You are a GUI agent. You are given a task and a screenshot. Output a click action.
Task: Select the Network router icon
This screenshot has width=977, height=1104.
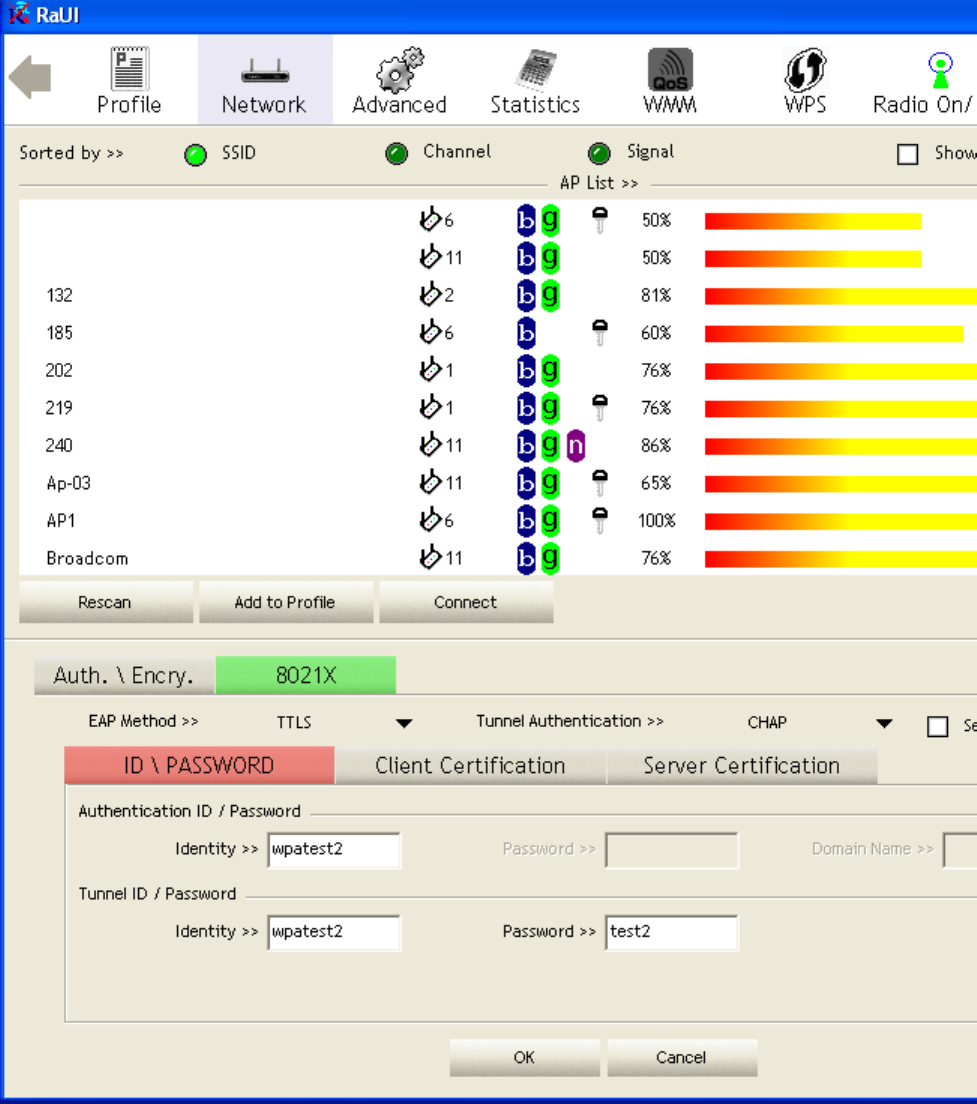point(265,72)
